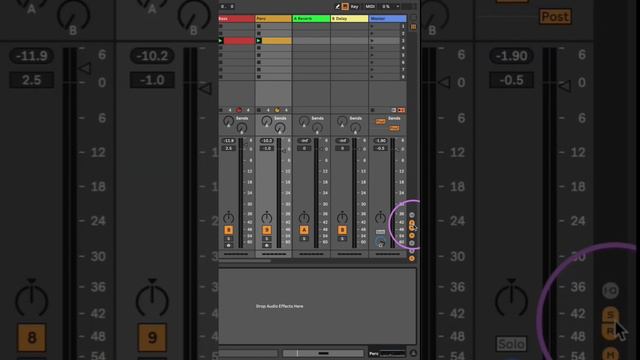Screen dimensions: 640x360
Task: Toggle Perc track activator 9
Action: (x=267, y=230)
